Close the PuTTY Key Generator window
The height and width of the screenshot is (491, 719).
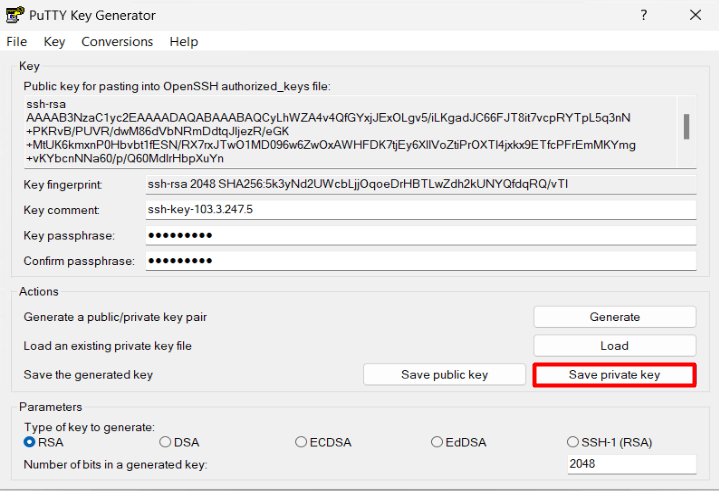695,15
